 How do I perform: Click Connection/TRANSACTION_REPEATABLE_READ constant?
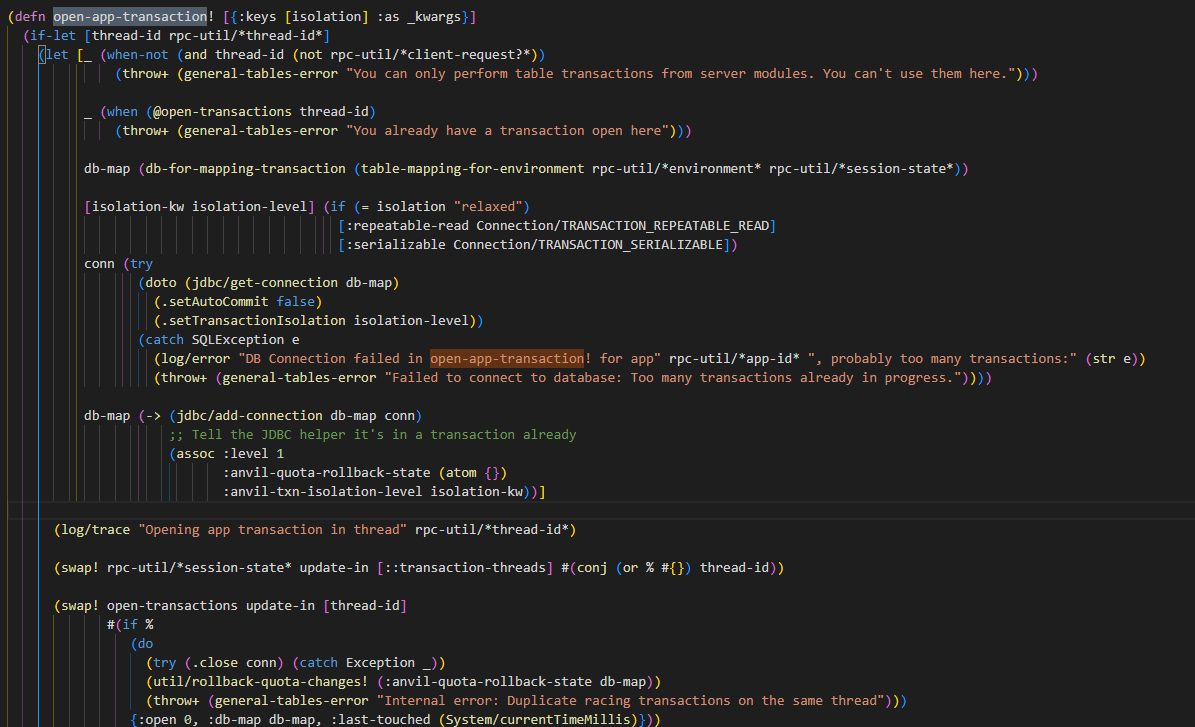[x=623, y=226]
